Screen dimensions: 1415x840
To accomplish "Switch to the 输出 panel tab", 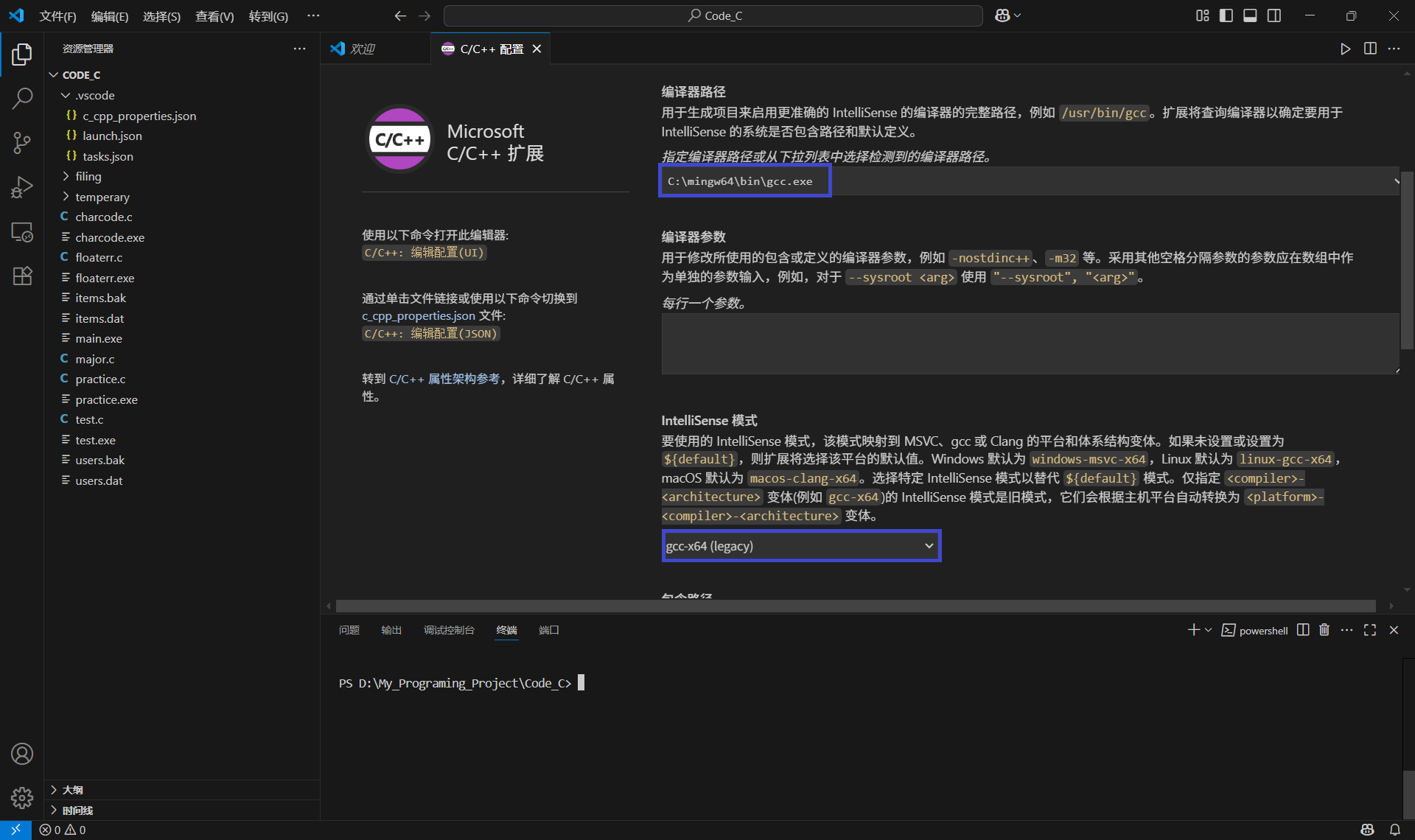I will tap(391, 630).
